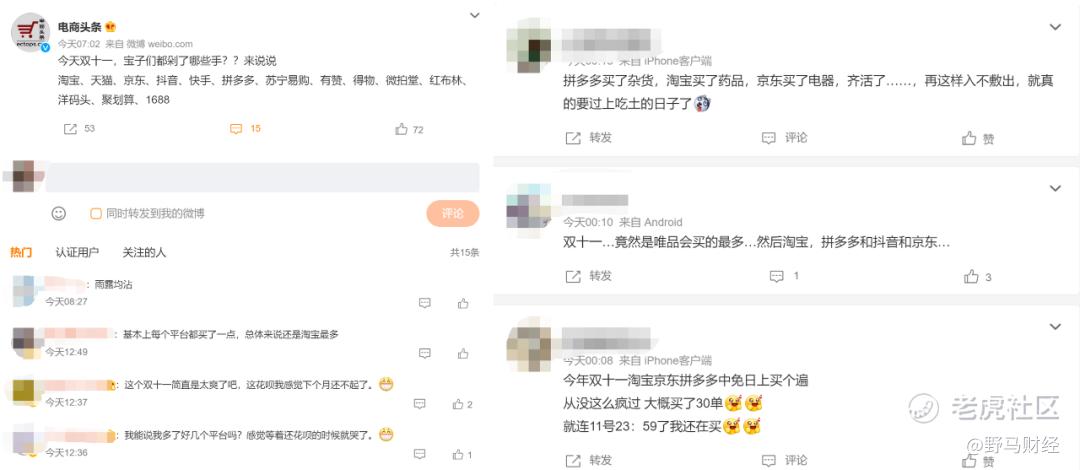Open comments icon showing 15
This screenshot has height=470, width=1080.
tap(236, 129)
